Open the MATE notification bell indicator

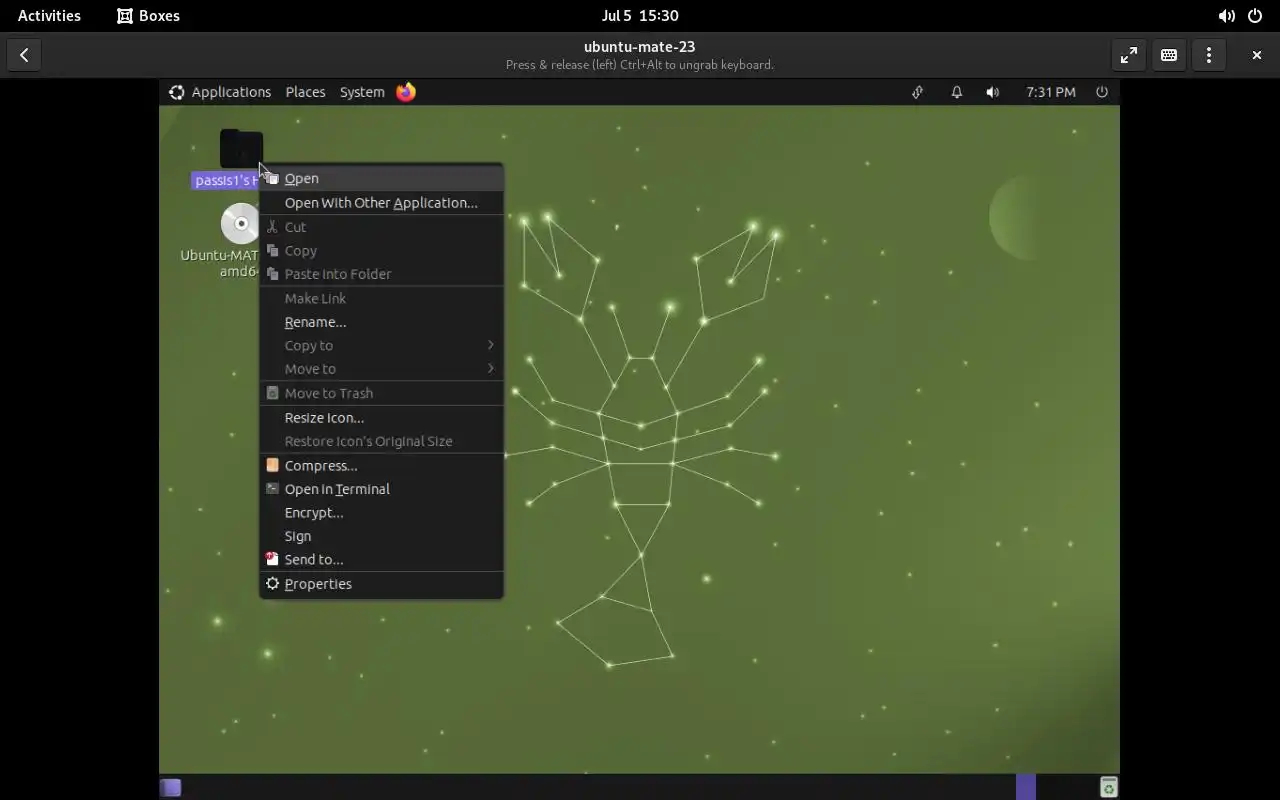[x=956, y=92]
